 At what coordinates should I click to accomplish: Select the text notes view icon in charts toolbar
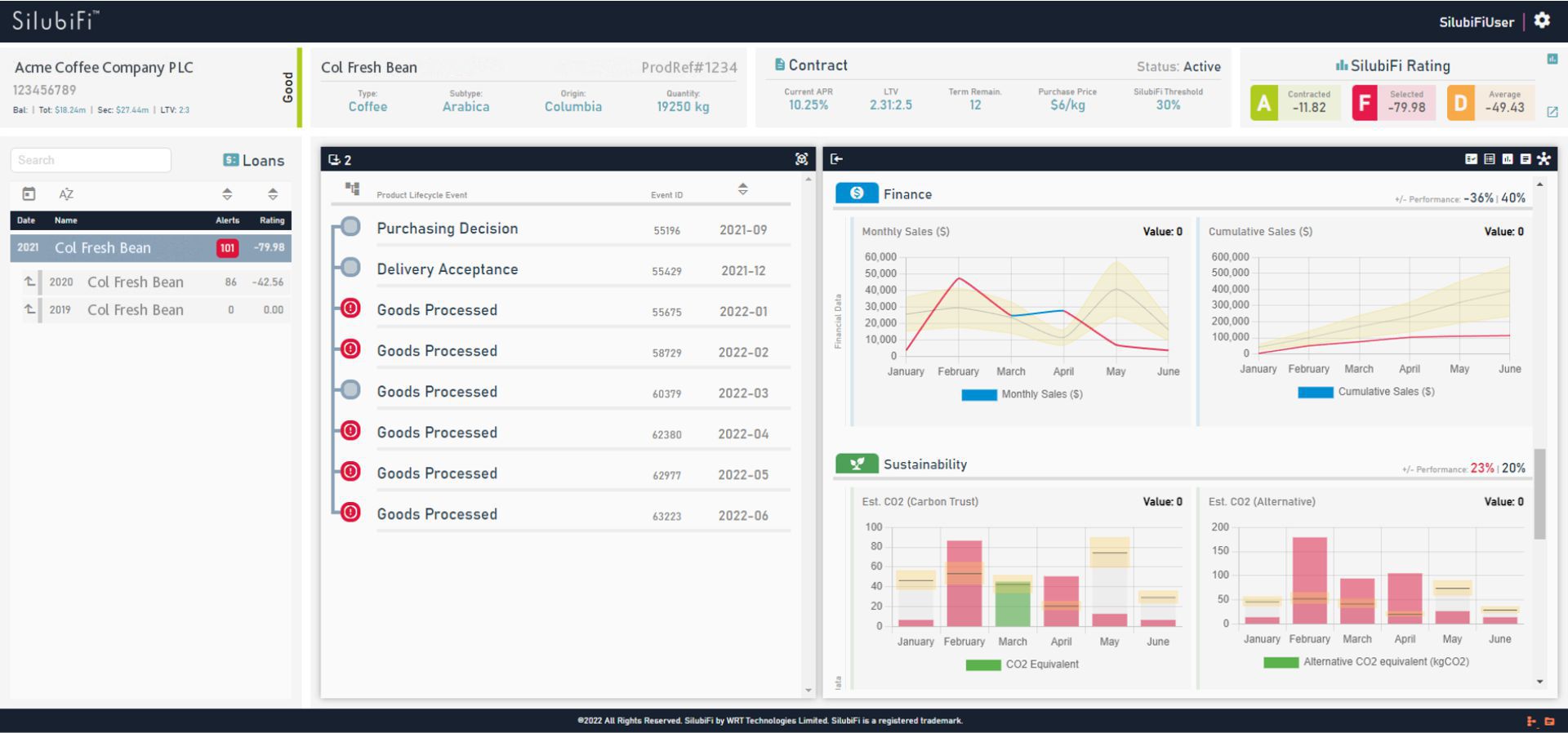[1525, 159]
